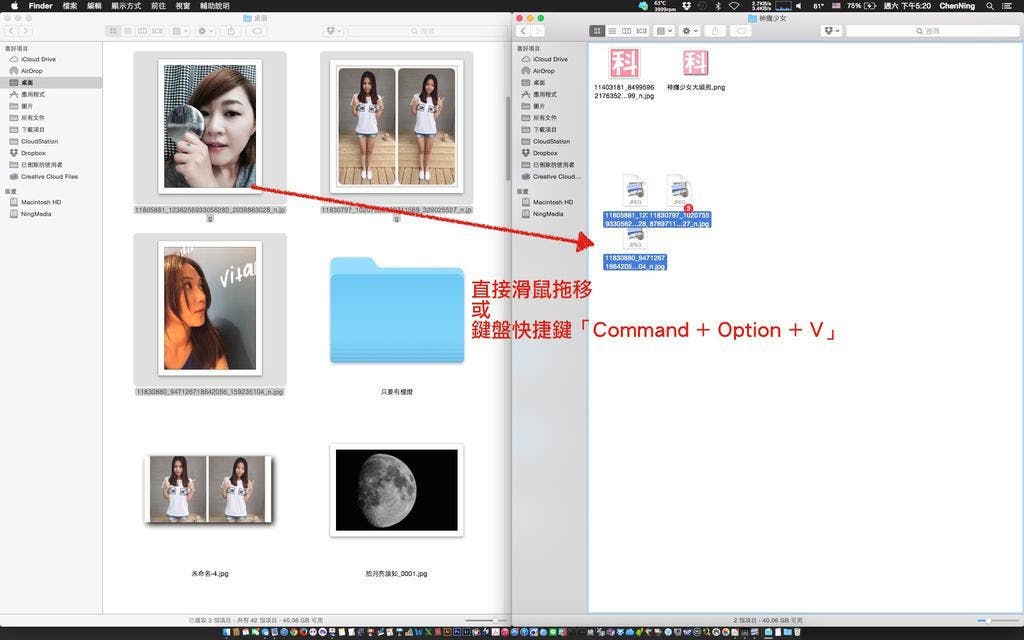Expand the Dropbox dropdown in the right toolbar
Viewport: 1024px width, 640px height.
(831, 31)
